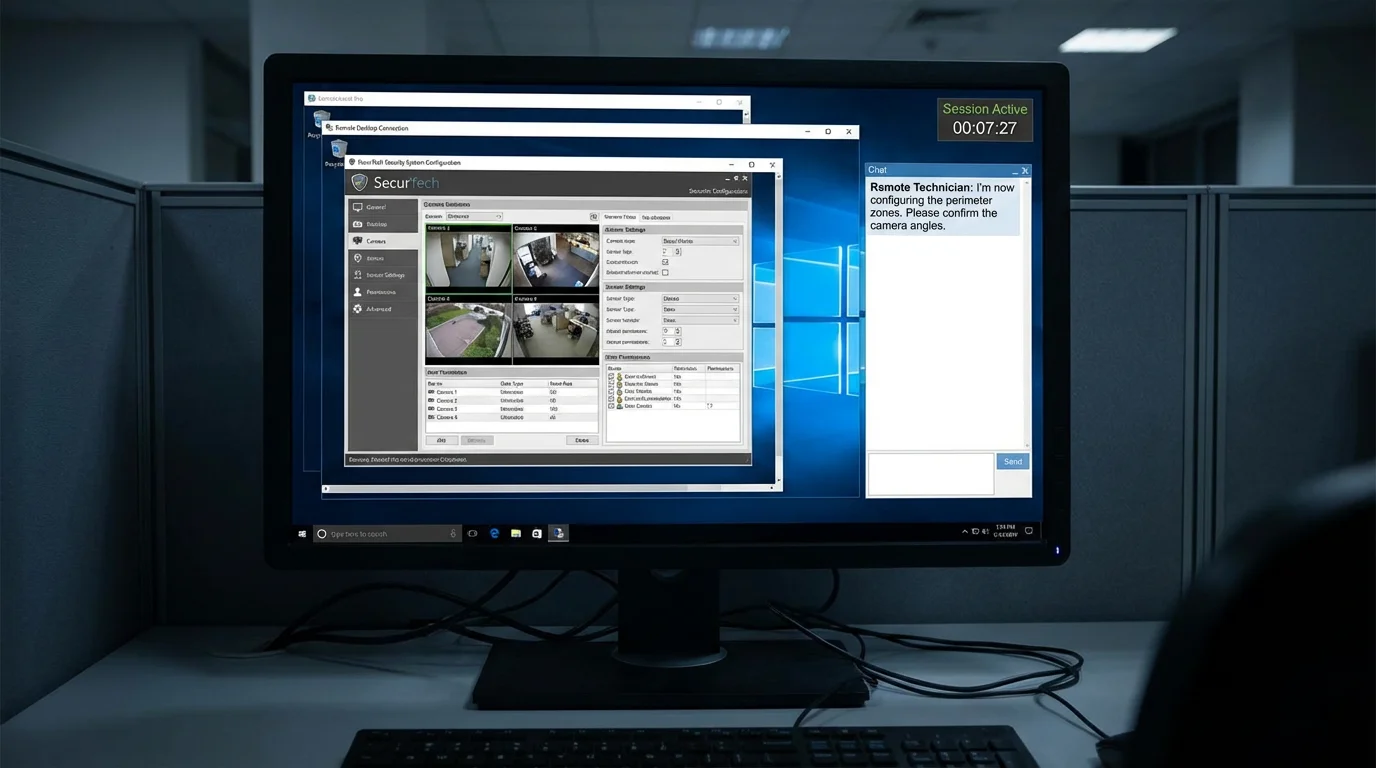Switch to the second tab in settings panel
This screenshot has width=1376, height=768.
[657, 217]
